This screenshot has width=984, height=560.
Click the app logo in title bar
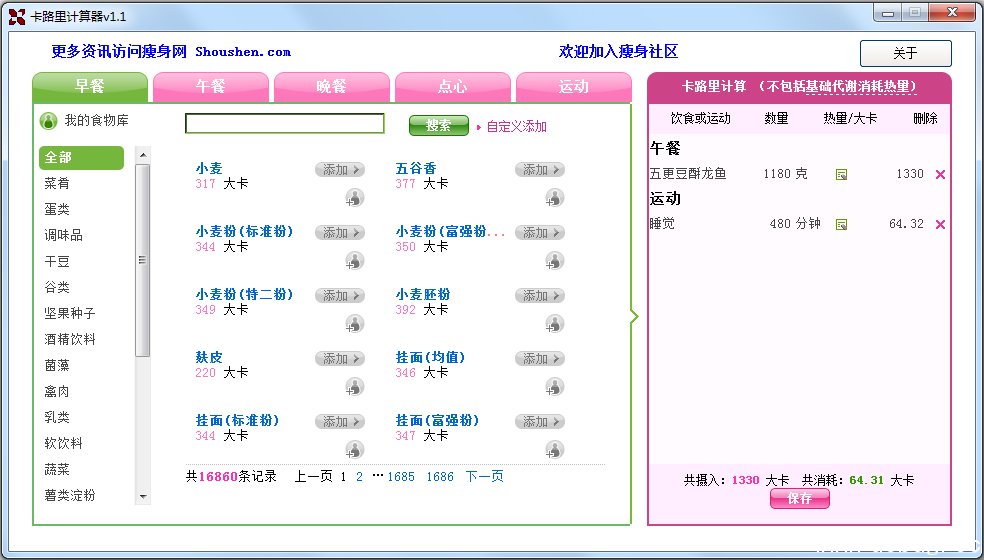coord(17,17)
